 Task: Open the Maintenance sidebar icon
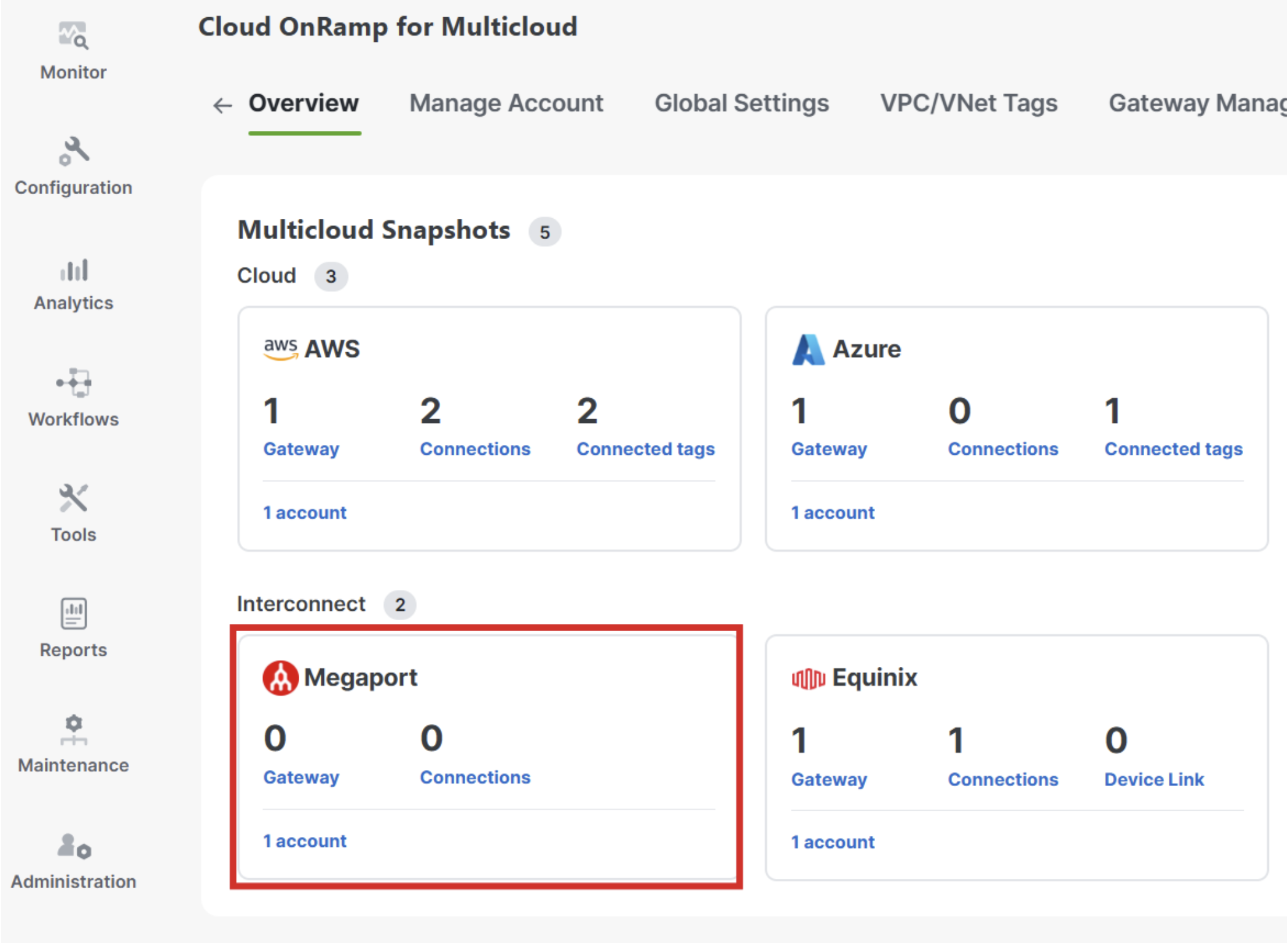74,730
